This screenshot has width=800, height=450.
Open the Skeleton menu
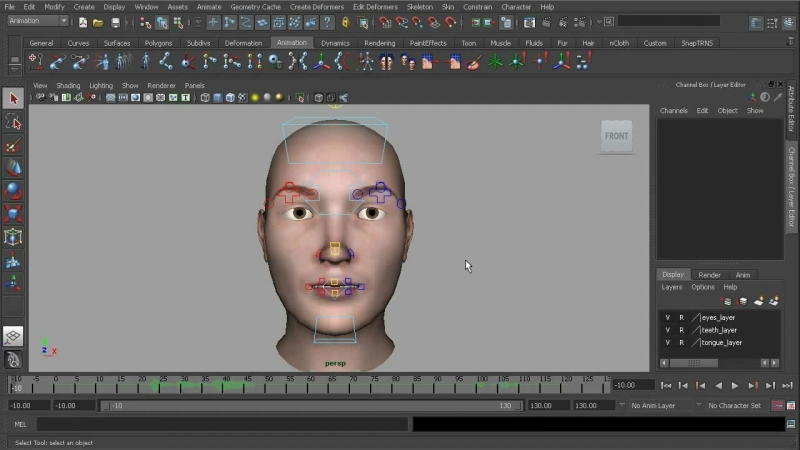[x=419, y=7]
